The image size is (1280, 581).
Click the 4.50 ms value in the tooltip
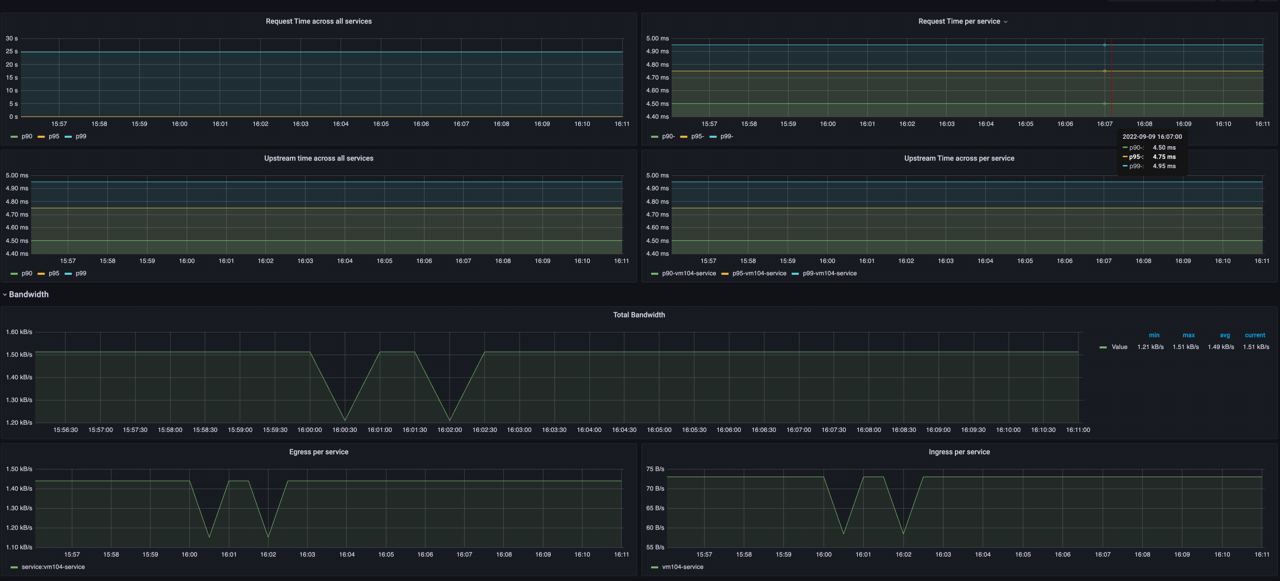pyautogui.click(x=1164, y=147)
